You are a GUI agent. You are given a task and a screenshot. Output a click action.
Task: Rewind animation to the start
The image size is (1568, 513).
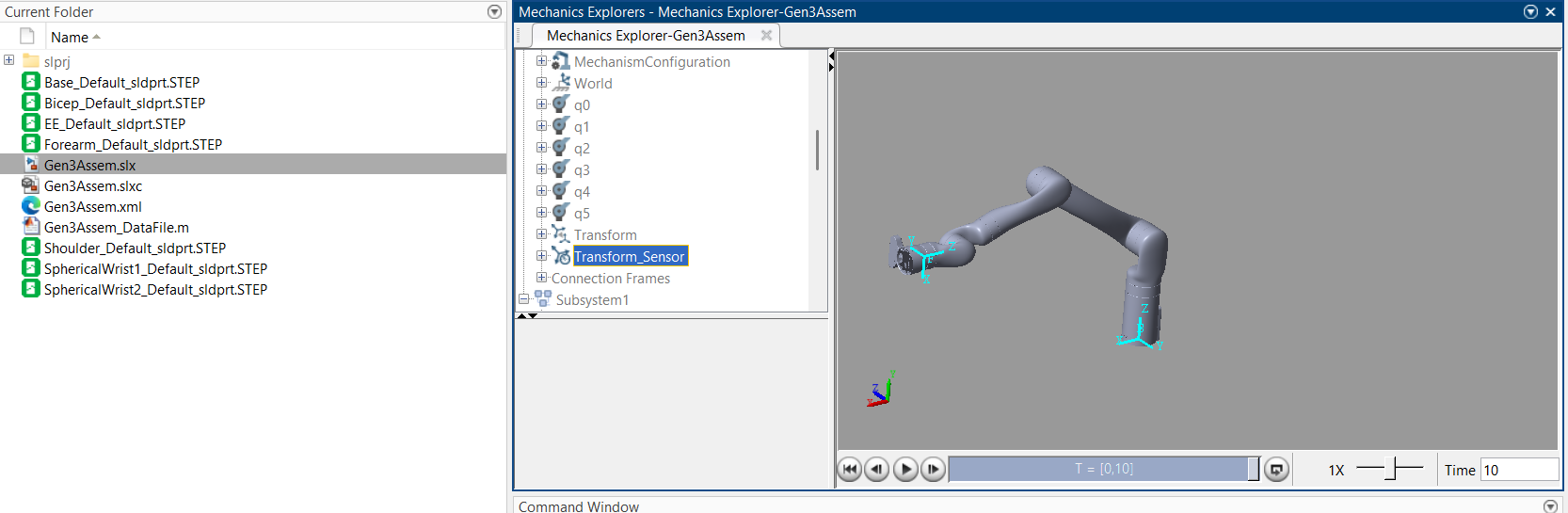click(x=849, y=469)
